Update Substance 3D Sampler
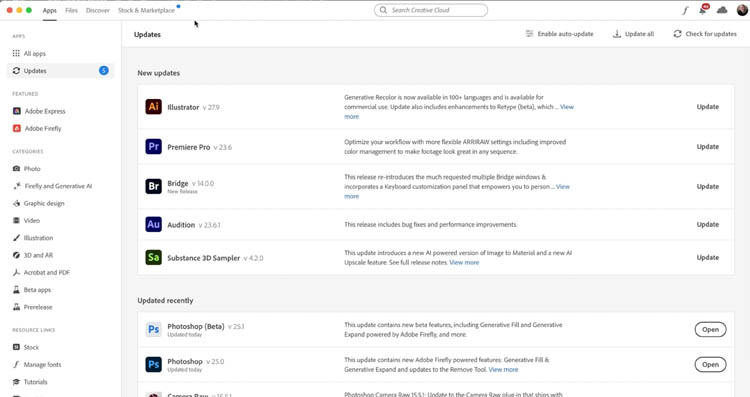The width and height of the screenshot is (750, 397). coord(707,257)
